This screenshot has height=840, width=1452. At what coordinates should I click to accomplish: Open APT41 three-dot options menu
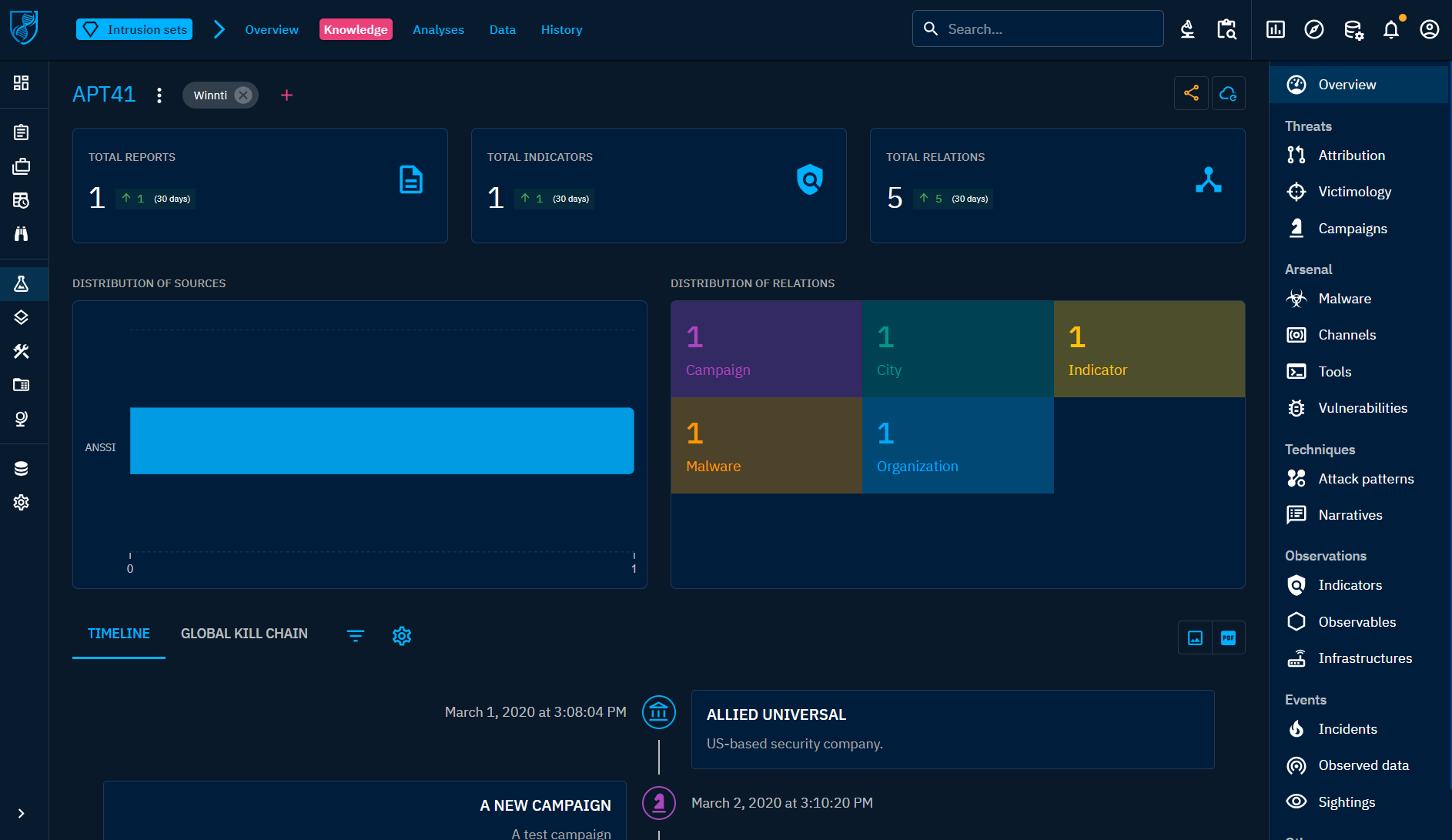coord(159,95)
